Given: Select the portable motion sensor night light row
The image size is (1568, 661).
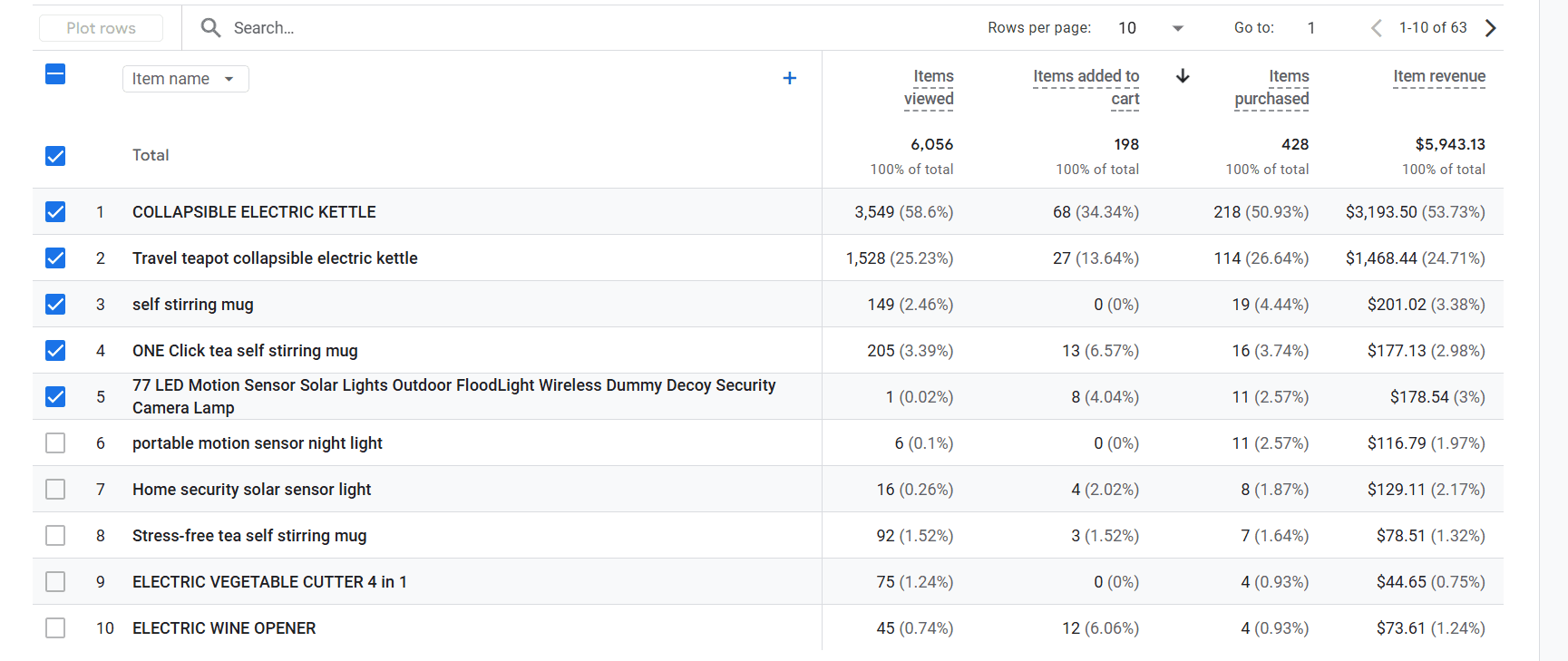Looking at the screenshot, I should click(x=55, y=443).
